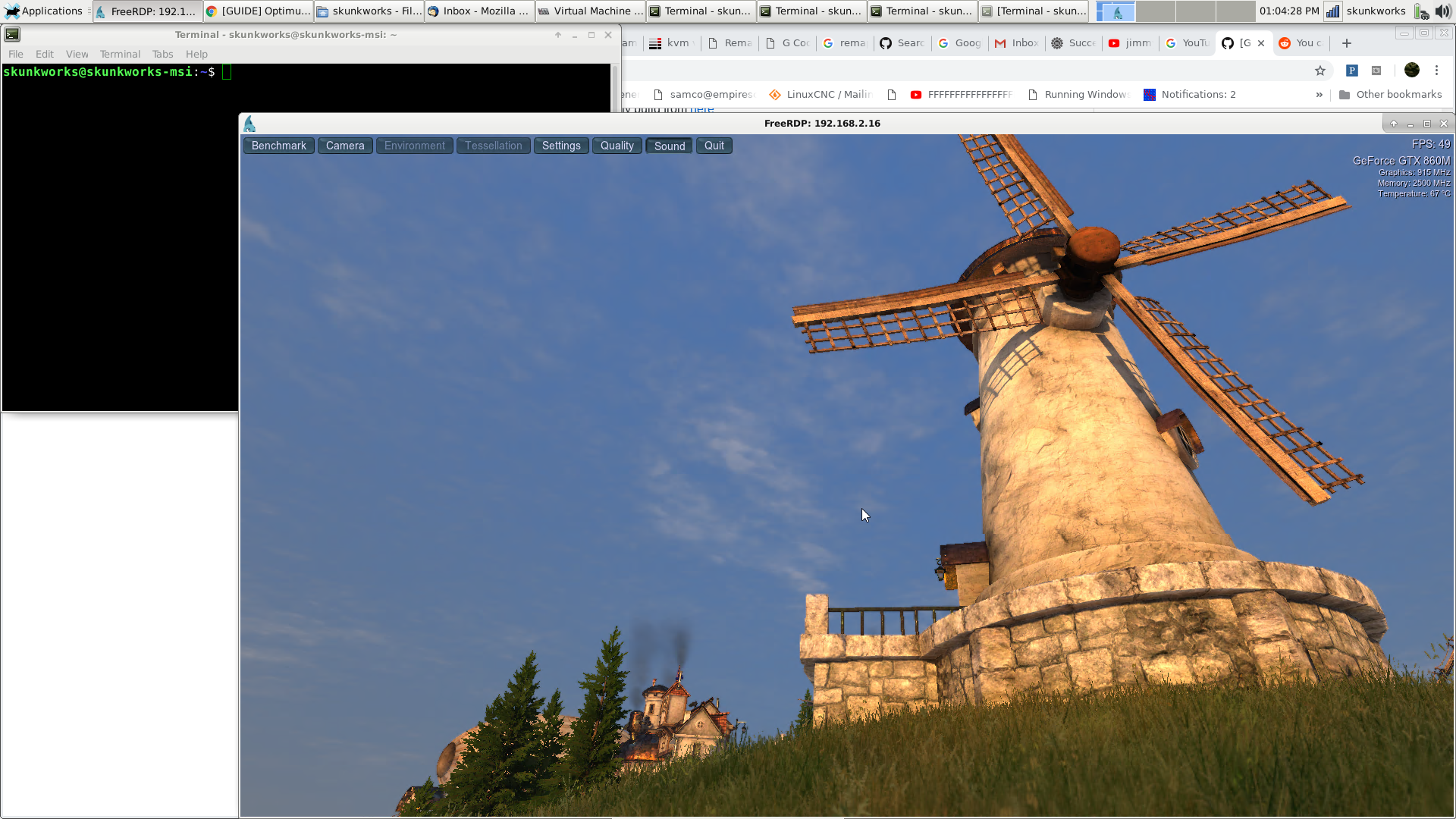Viewport: 1456px width, 819px height.
Task: Click the skunkworks user menu in panel
Action: 1376,11
